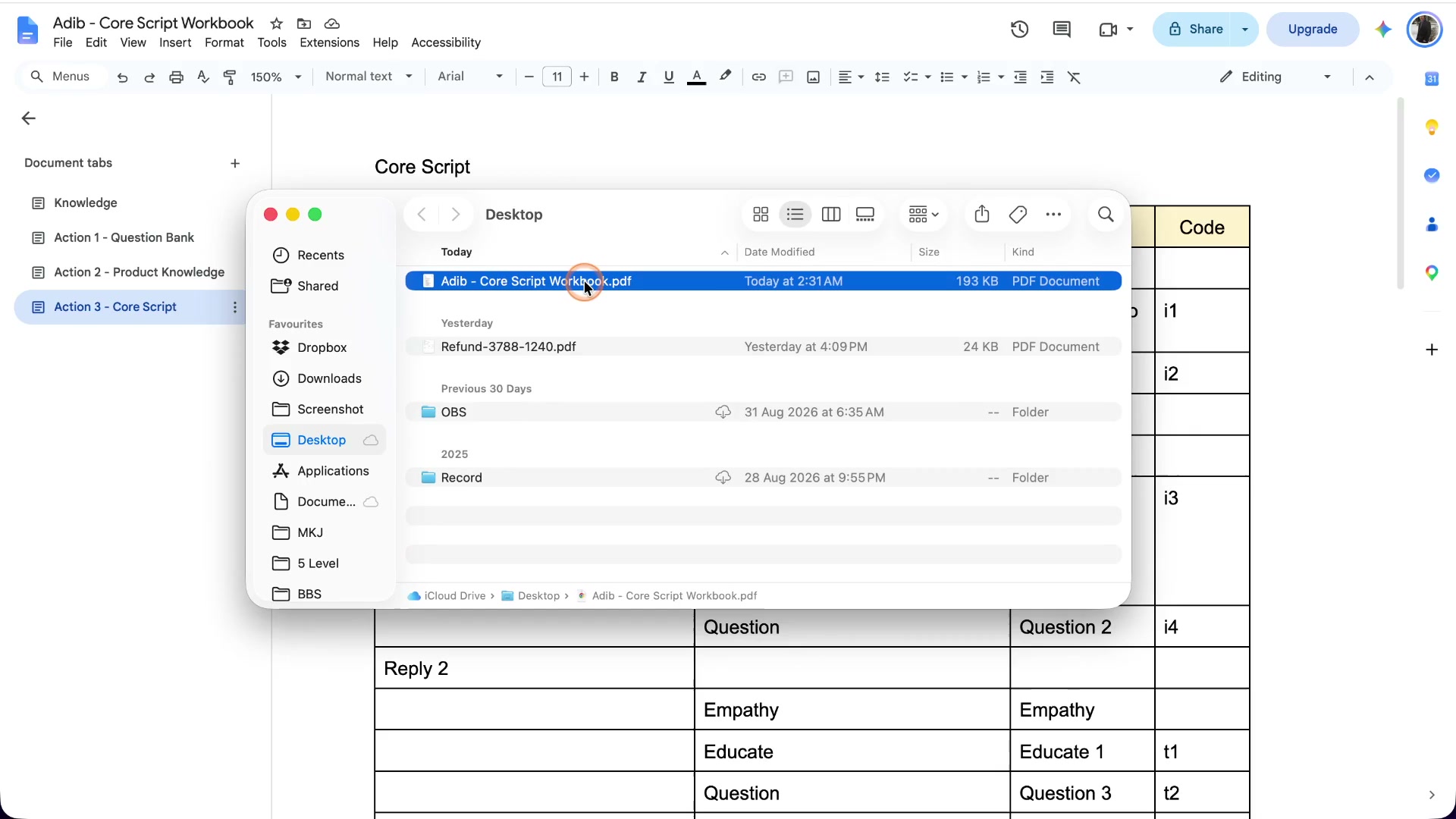1456x819 pixels.
Task: Switch Finder to column view
Action: point(831,215)
